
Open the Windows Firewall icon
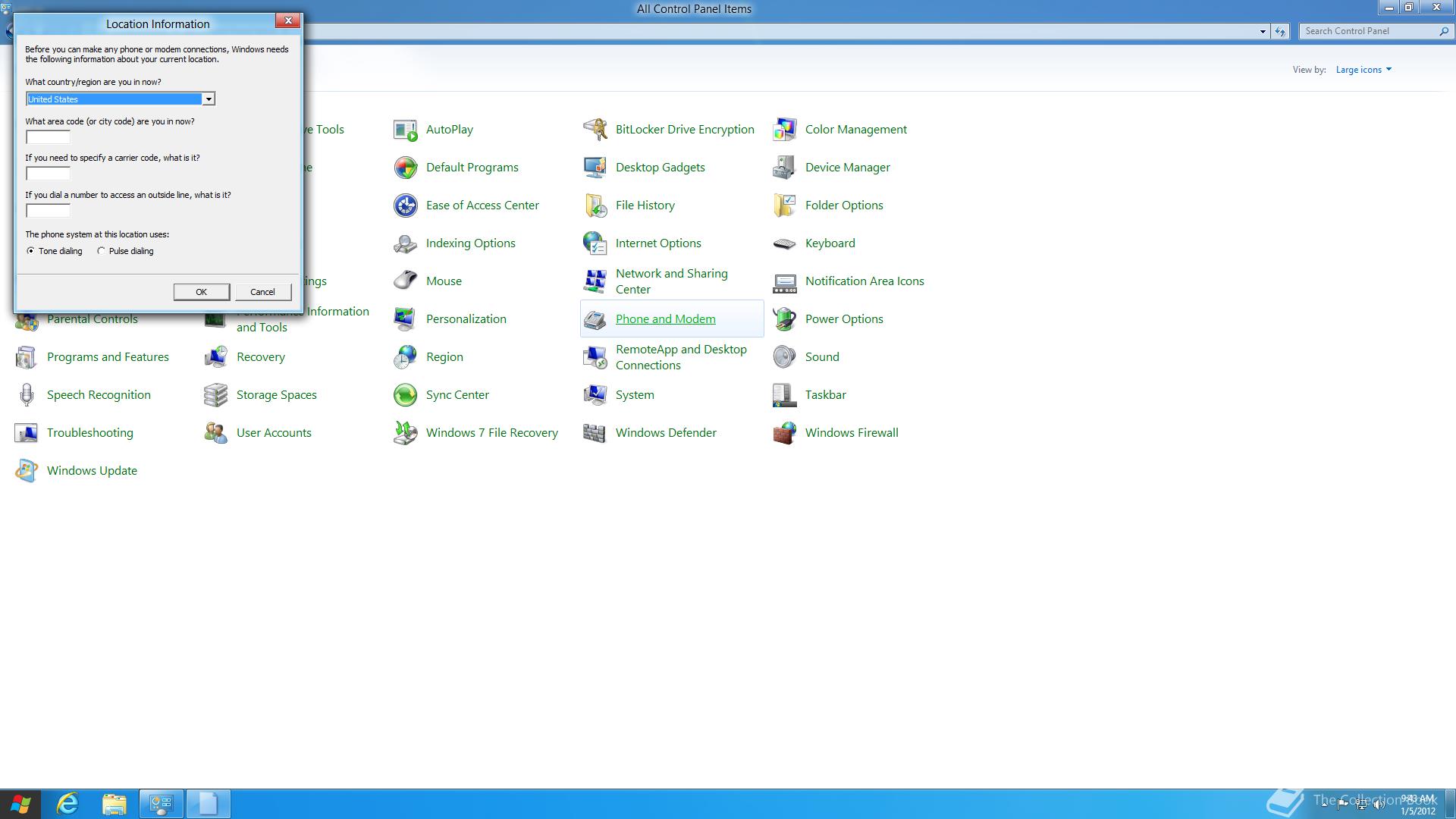click(785, 433)
